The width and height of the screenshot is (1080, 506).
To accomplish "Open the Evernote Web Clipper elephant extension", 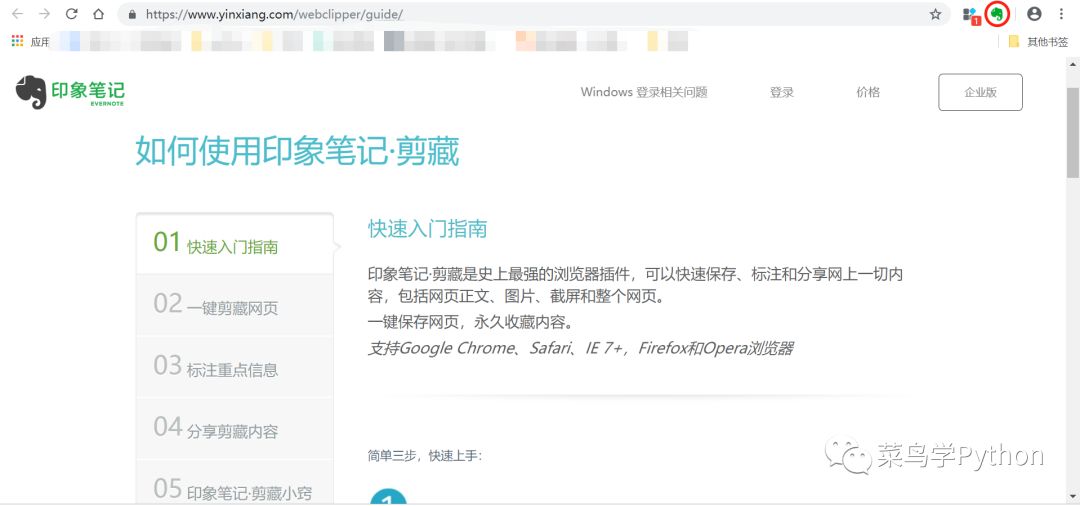I will [996, 14].
